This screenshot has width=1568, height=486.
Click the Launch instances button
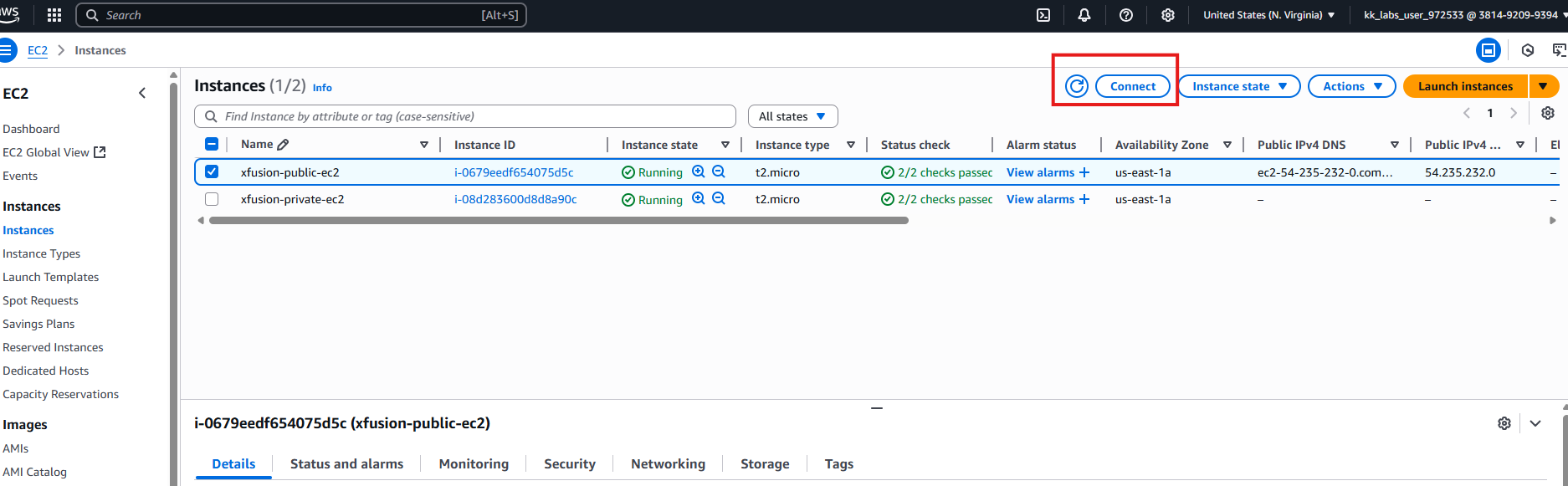coord(1466,86)
